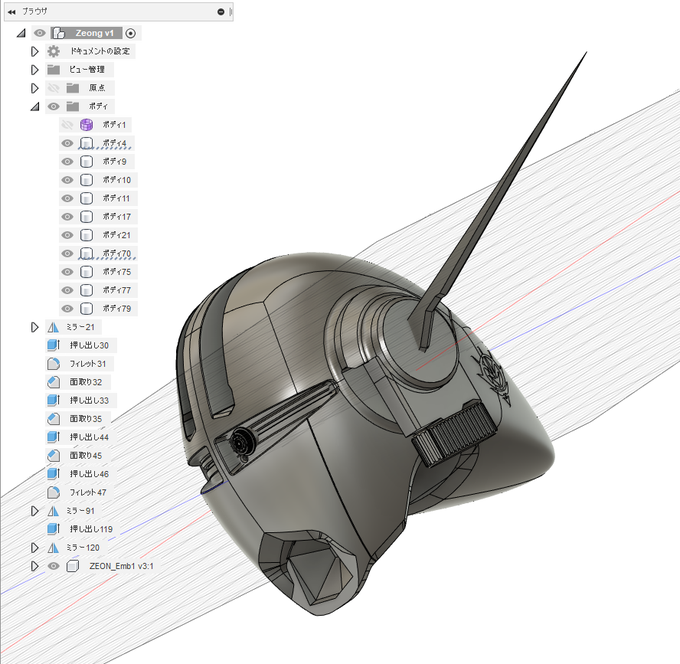This screenshot has width=680, height=664.
Task: Click the ビュー管理 folder icon
Action: pyautogui.click(x=54, y=69)
